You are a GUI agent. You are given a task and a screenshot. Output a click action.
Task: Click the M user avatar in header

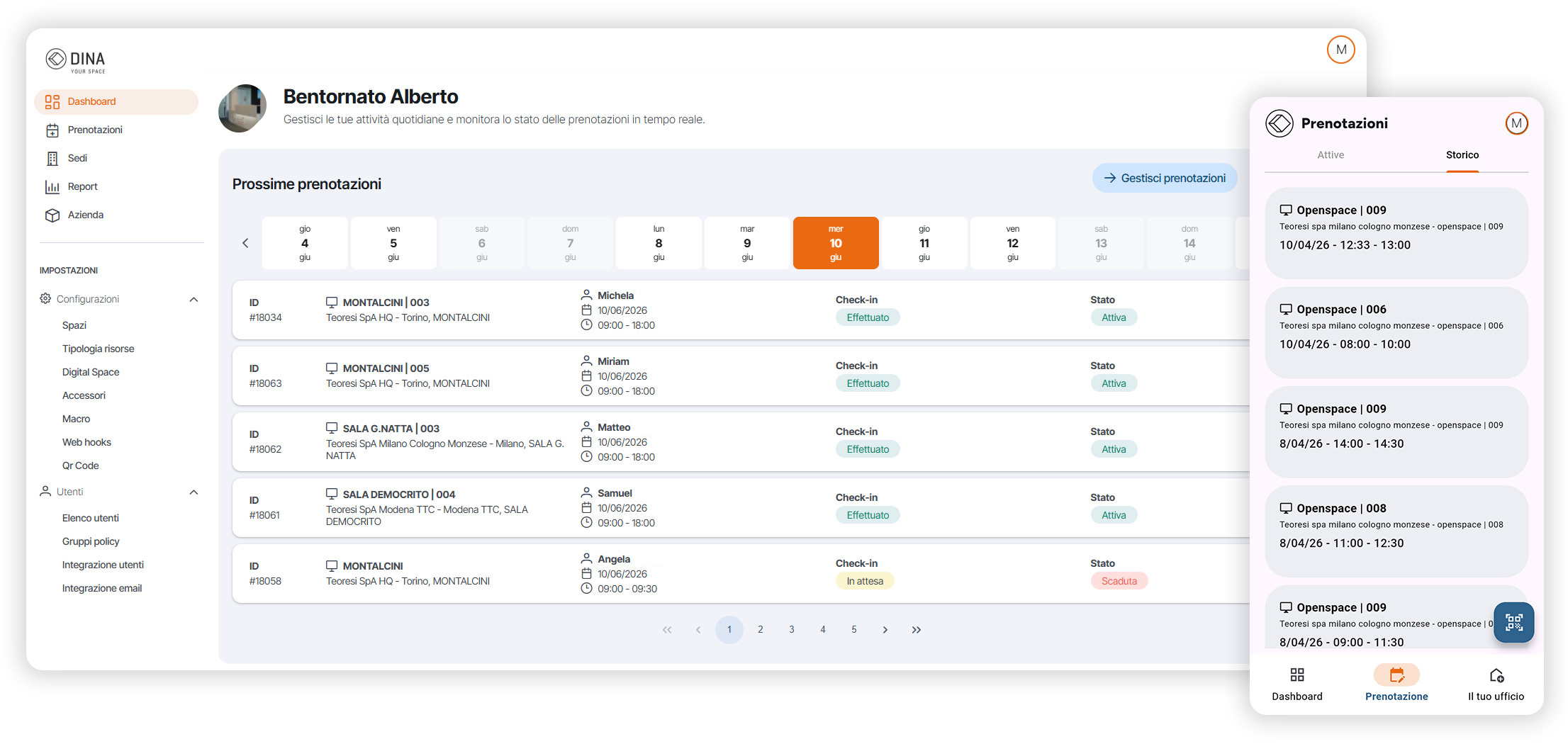click(x=1340, y=50)
